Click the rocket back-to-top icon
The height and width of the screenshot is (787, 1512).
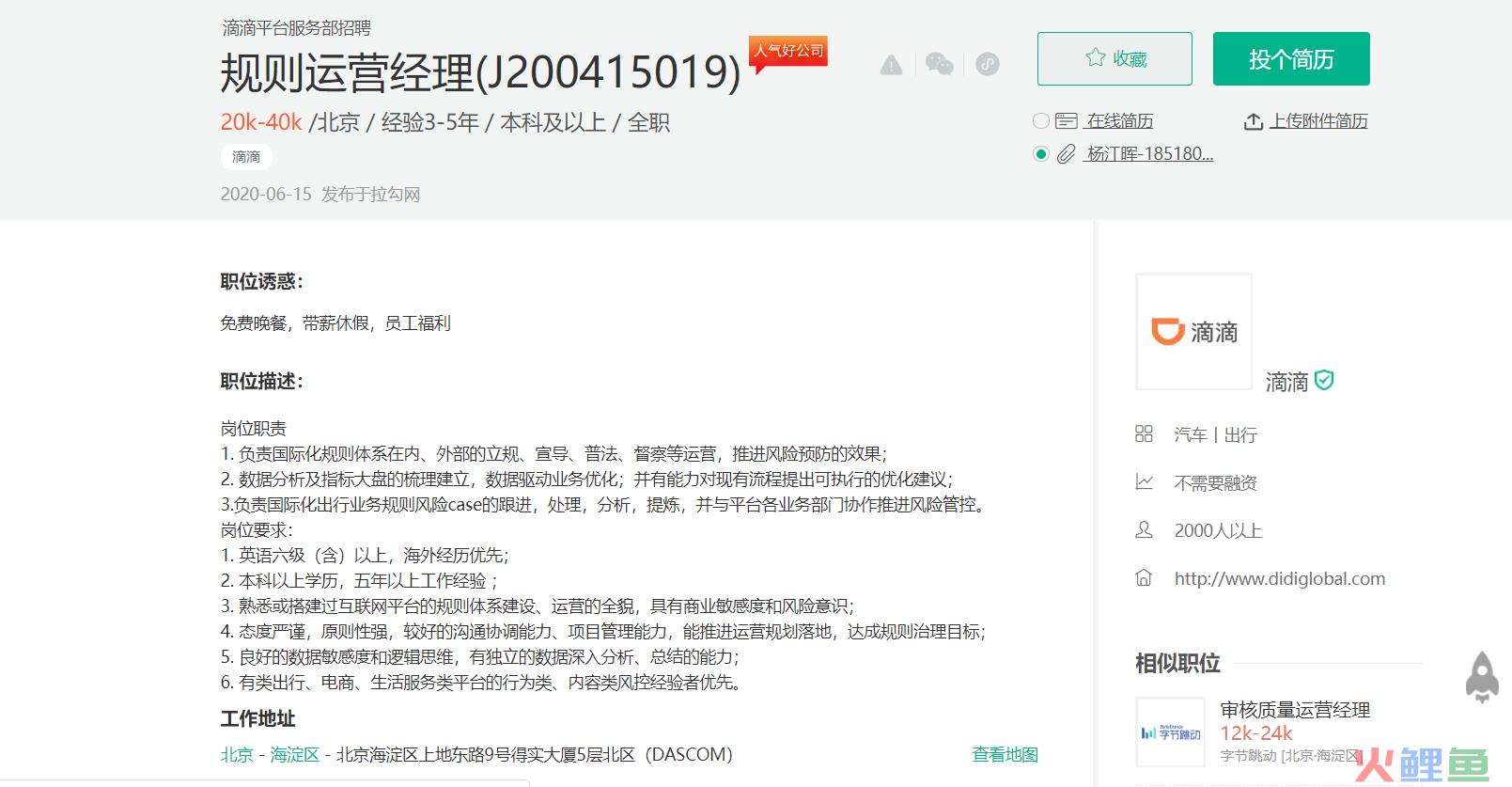point(1482,677)
